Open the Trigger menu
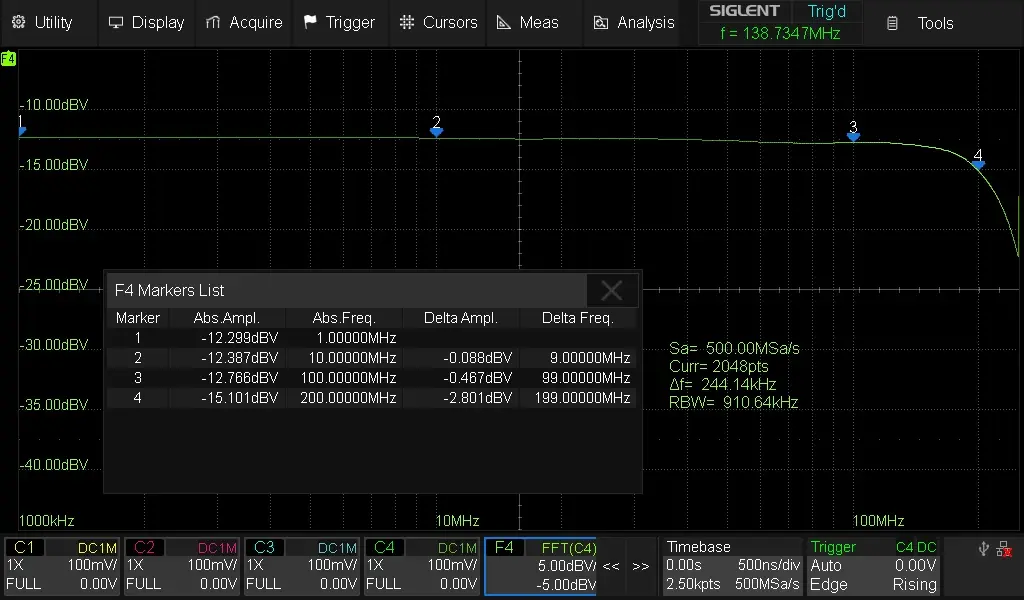Screen dimensions: 1024x600 (339, 22)
